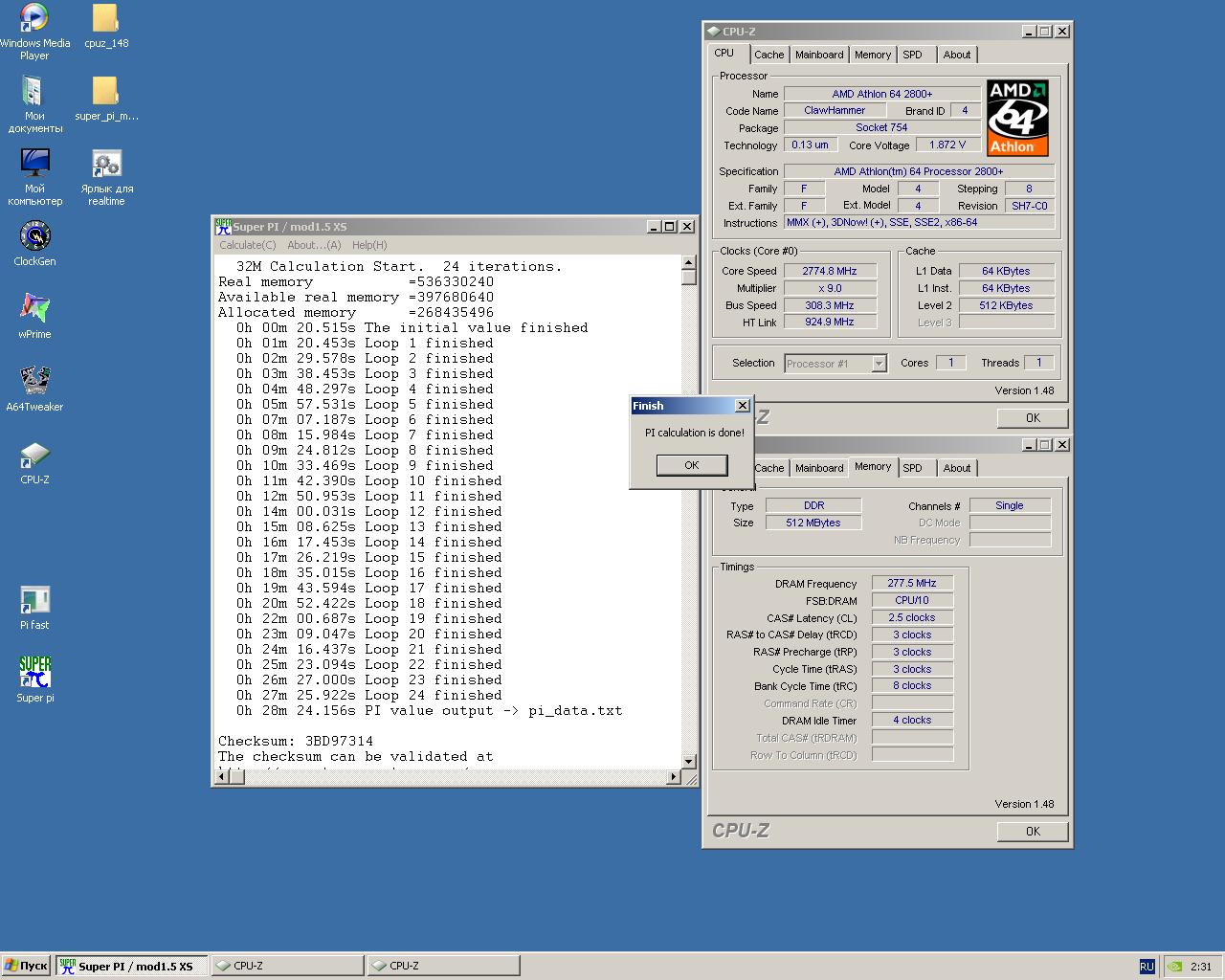This screenshot has width=1225, height=980.
Task: Open the Мои документы desktop icon
Action: click(x=34, y=104)
